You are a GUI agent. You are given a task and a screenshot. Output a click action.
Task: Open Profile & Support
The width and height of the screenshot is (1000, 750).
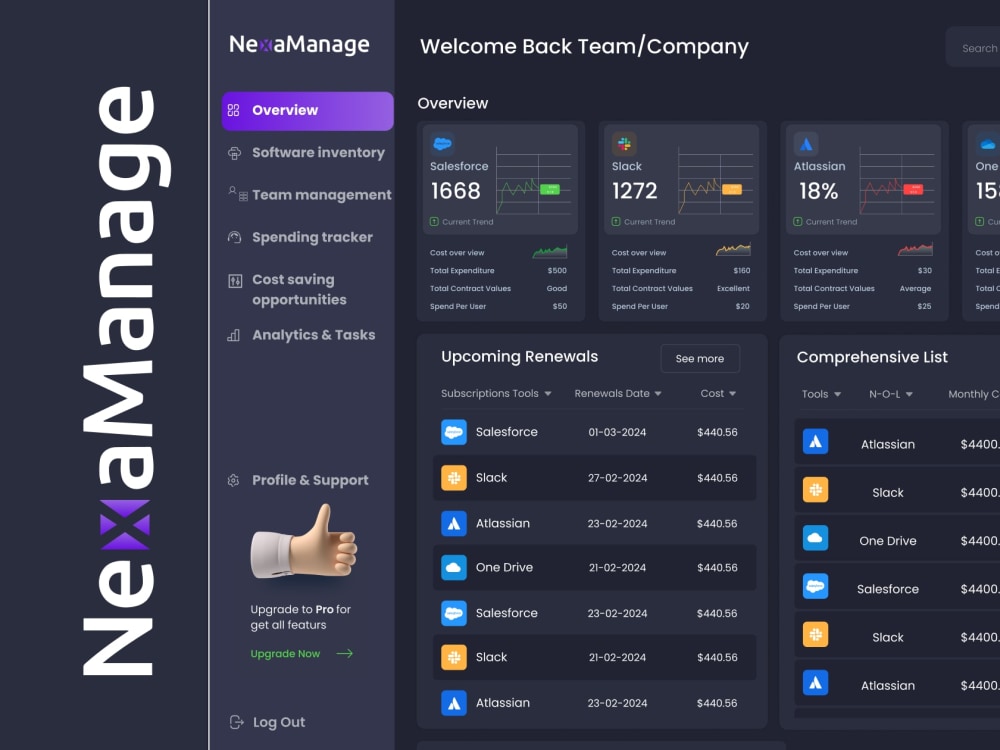click(x=311, y=480)
